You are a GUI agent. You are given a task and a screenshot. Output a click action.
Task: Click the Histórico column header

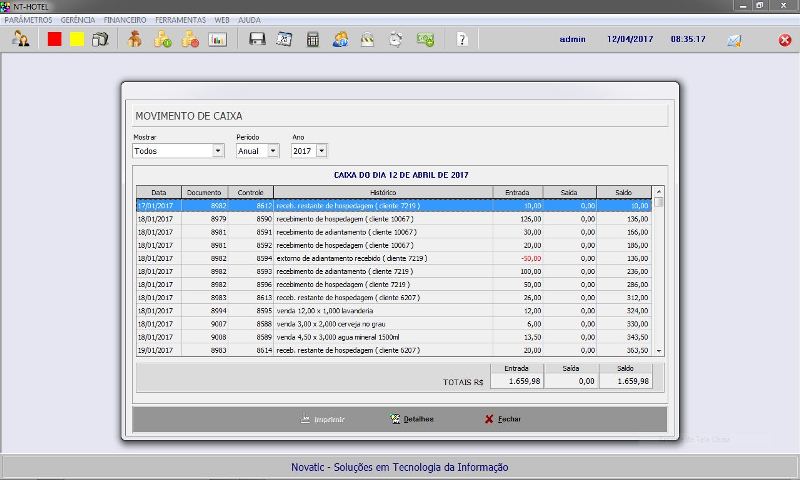(x=383, y=192)
